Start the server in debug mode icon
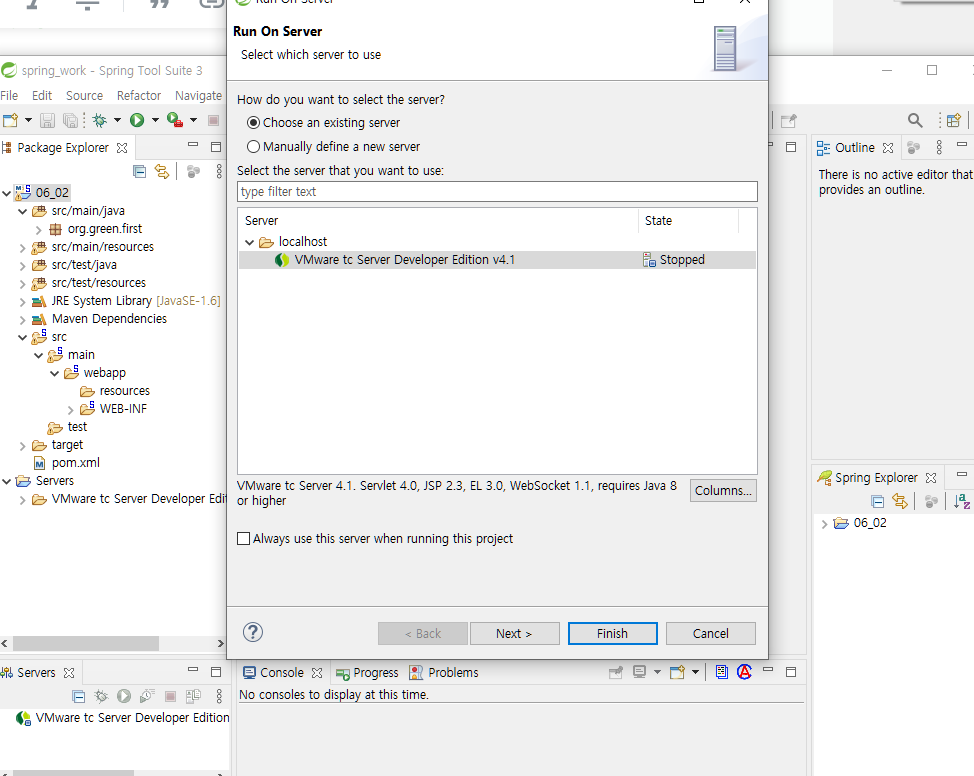The height and width of the screenshot is (776, 974). [101, 696]
